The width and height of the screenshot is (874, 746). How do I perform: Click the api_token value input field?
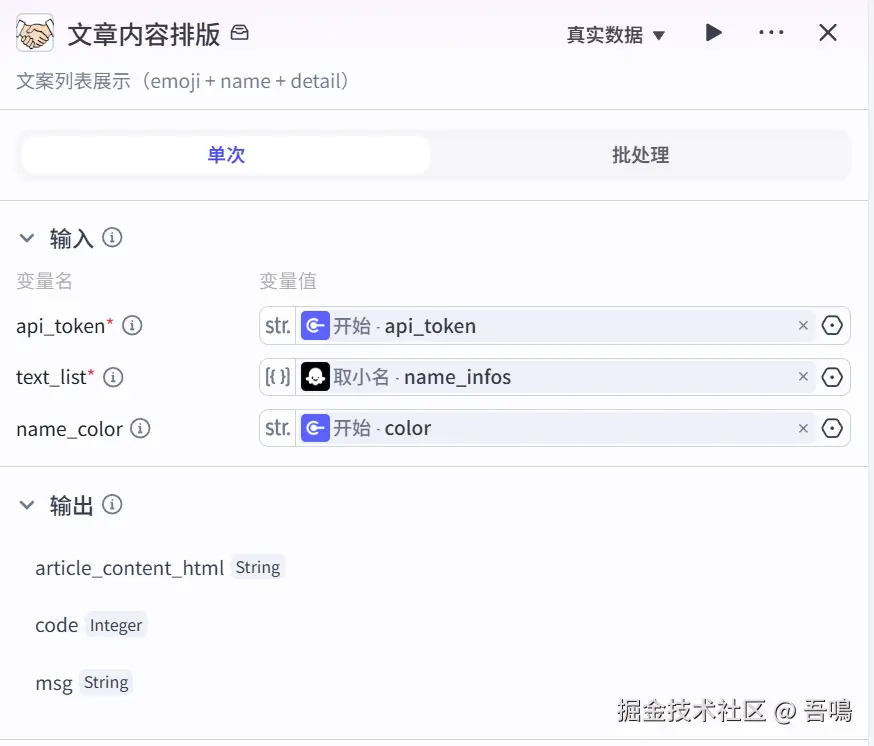(x=600, y=326)
